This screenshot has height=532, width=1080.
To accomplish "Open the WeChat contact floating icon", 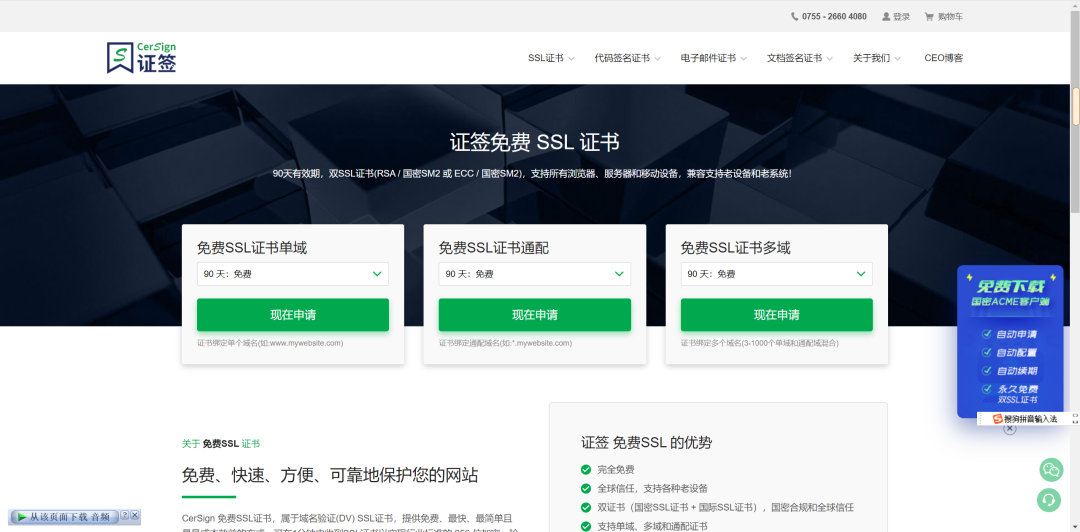I will point(1050,470).
